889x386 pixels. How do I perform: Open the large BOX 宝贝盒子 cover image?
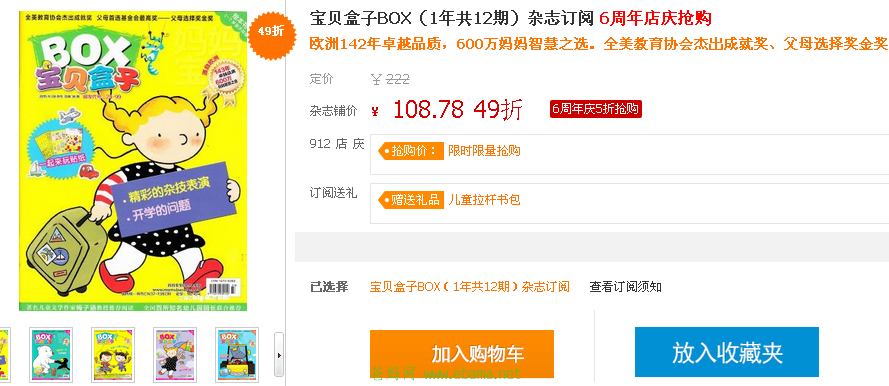136,161
